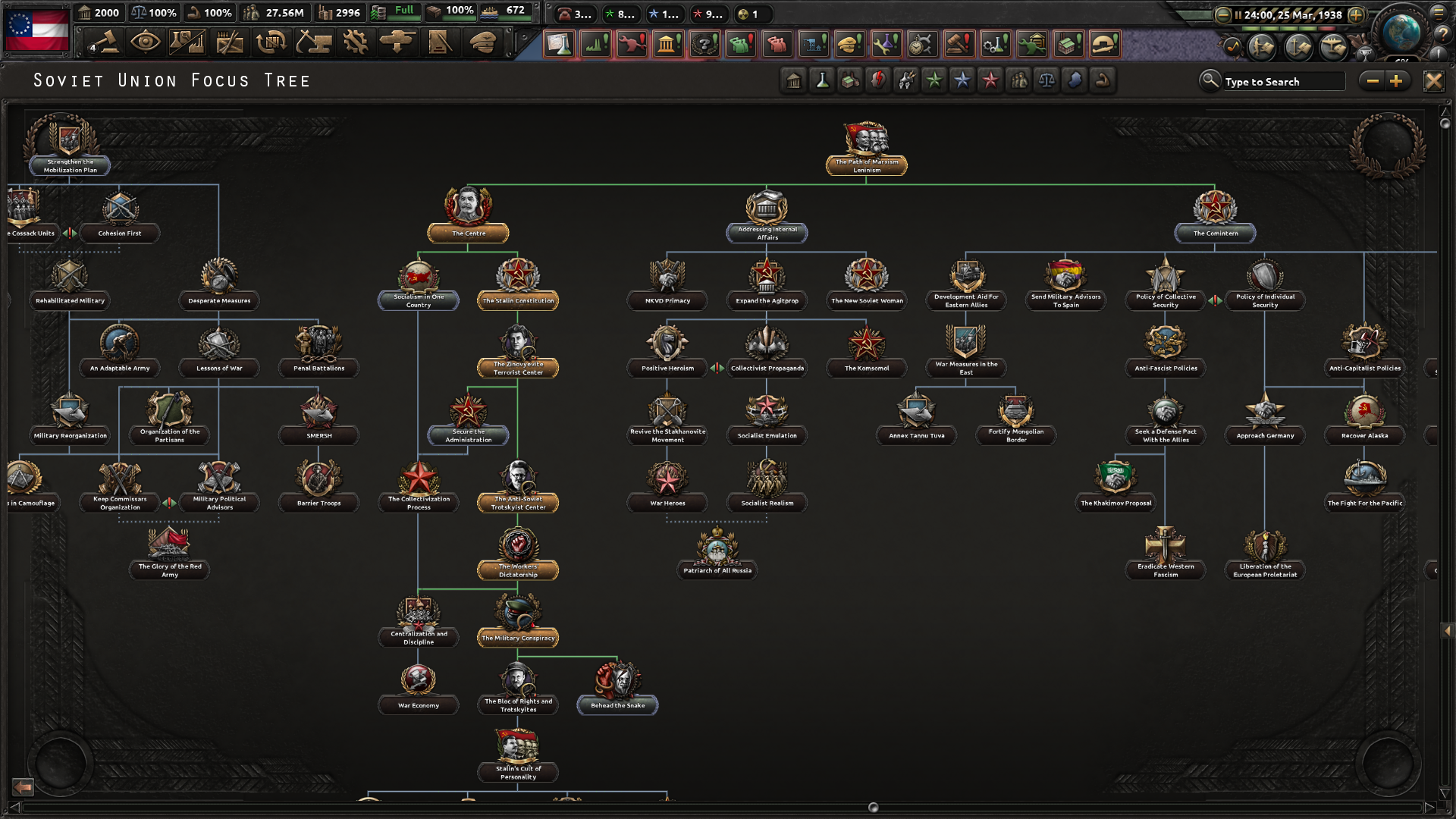
Task: Toggle the industry factory focus filter
Action: pyautogui.click(x=850, y=80)
